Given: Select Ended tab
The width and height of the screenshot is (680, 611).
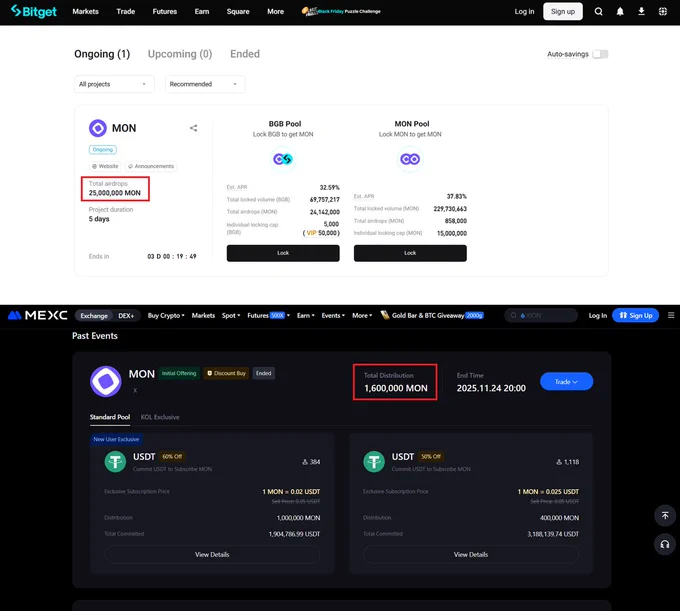Looking at the screenshot, I should [x=245, y=54].
